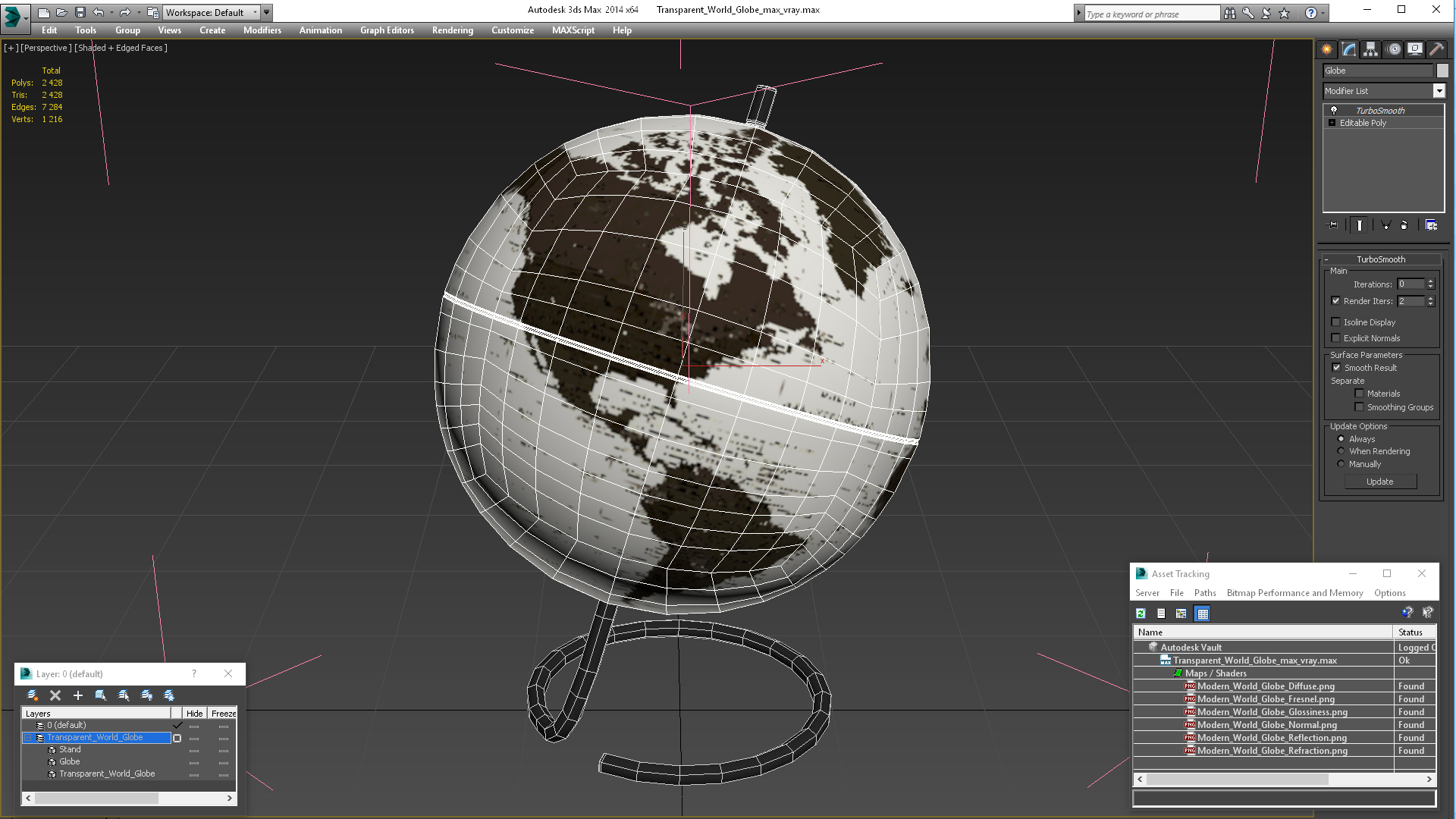1456x819 pixels.
Task: Open the Rendering menu
Action: pyautogui.click(x=452, y=30)
